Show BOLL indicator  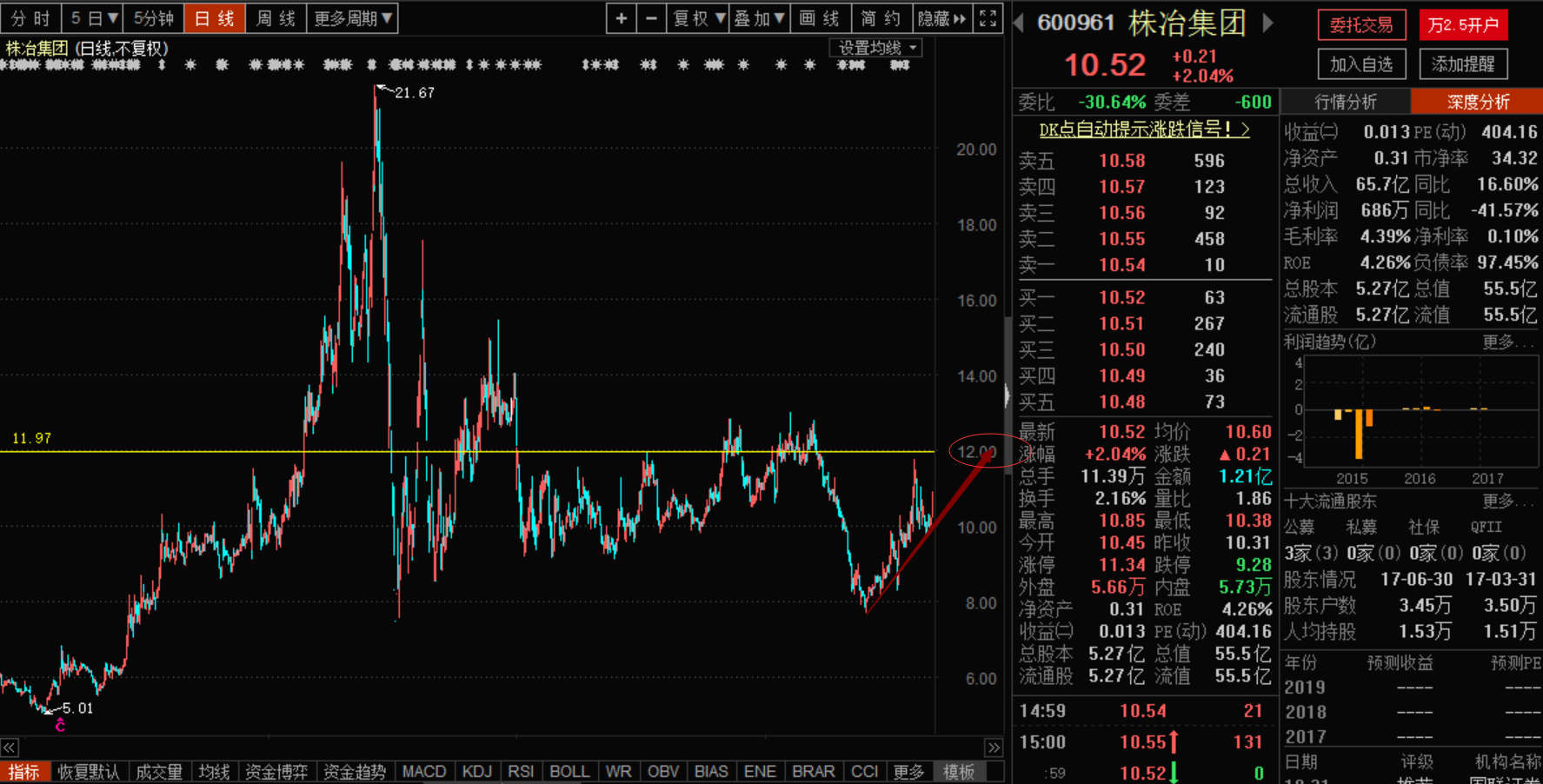tap(569, 772)
